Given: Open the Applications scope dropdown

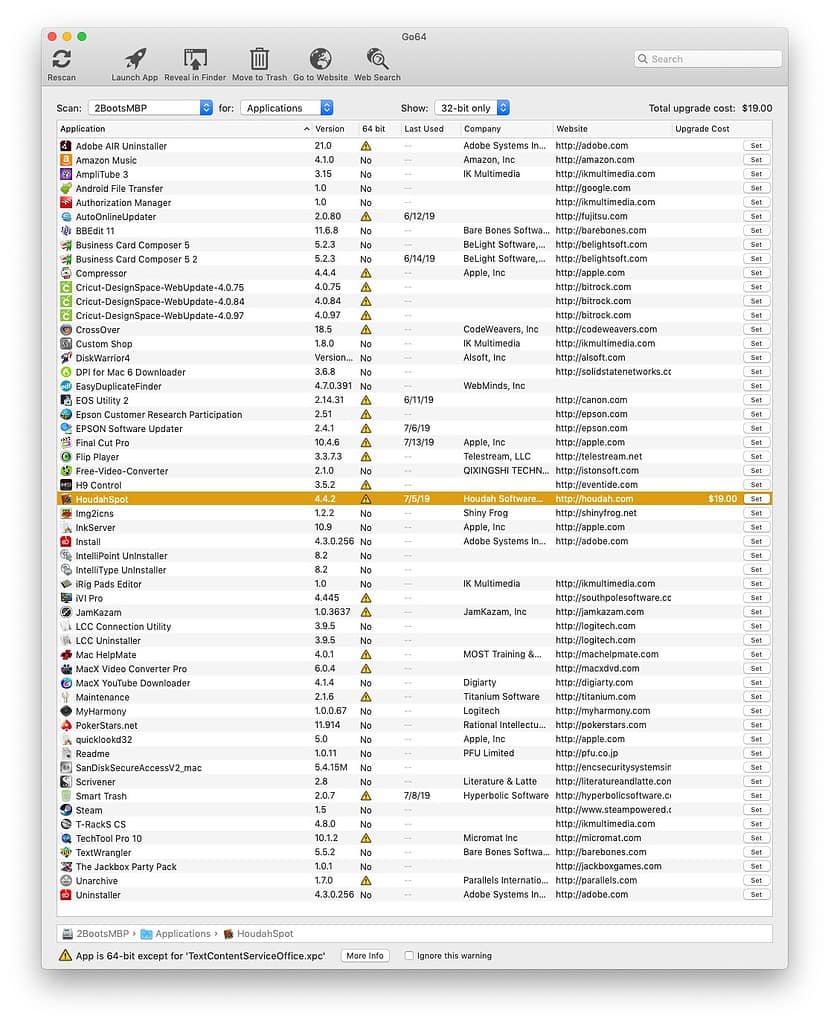Looking at the screenshot, I should tap(287, 108).
